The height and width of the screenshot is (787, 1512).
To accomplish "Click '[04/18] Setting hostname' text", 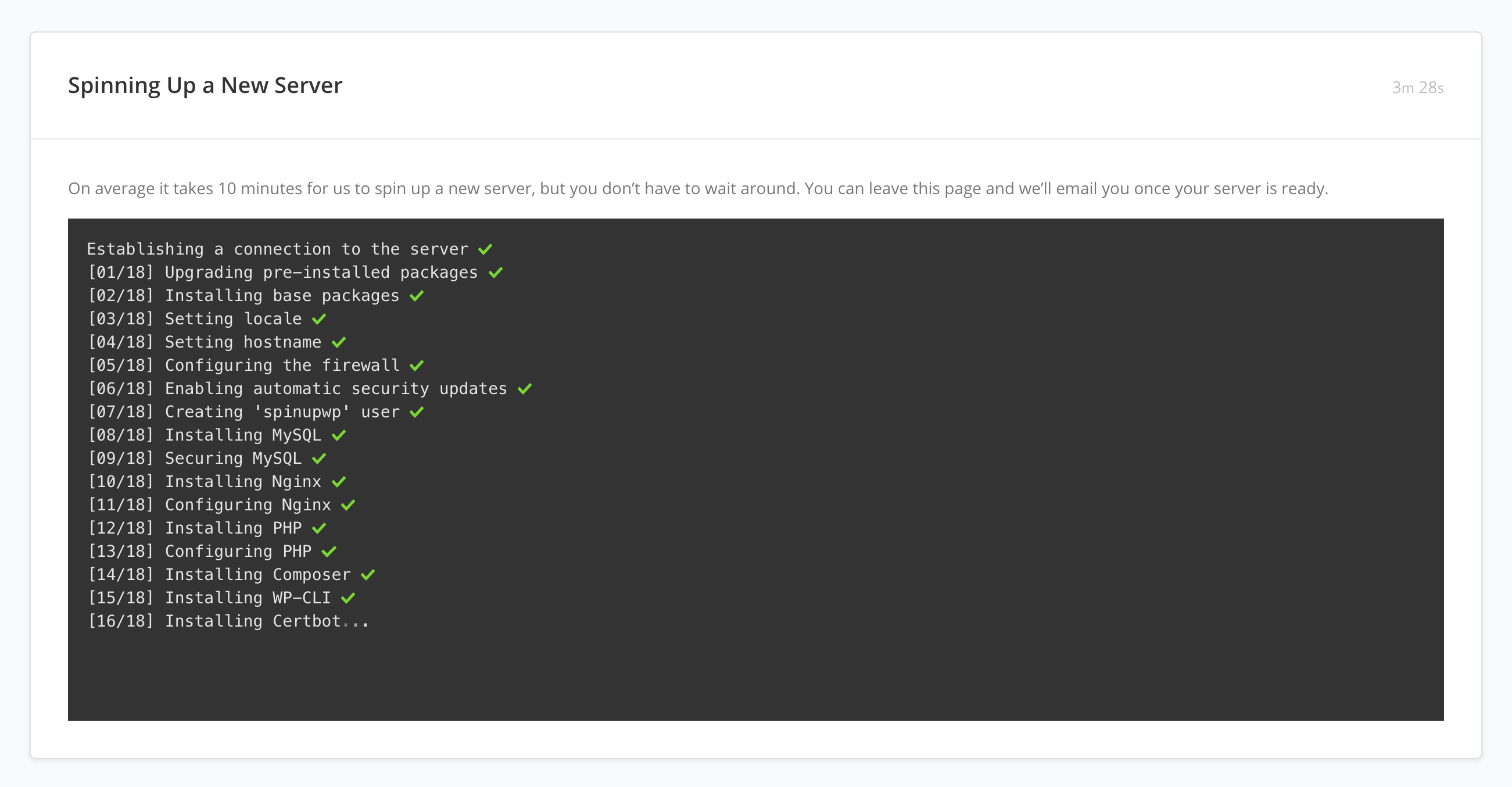I will pos(205,342).
